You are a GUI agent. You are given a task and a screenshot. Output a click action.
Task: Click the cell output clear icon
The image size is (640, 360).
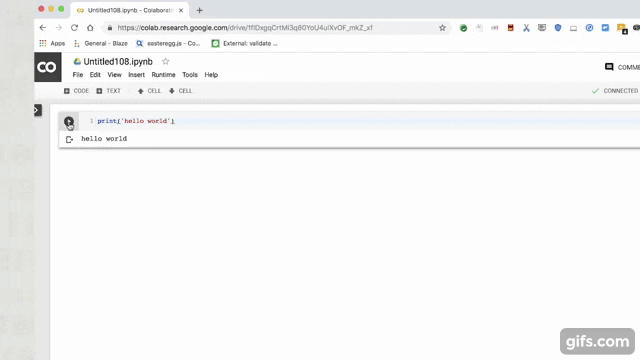pos(69,140)
